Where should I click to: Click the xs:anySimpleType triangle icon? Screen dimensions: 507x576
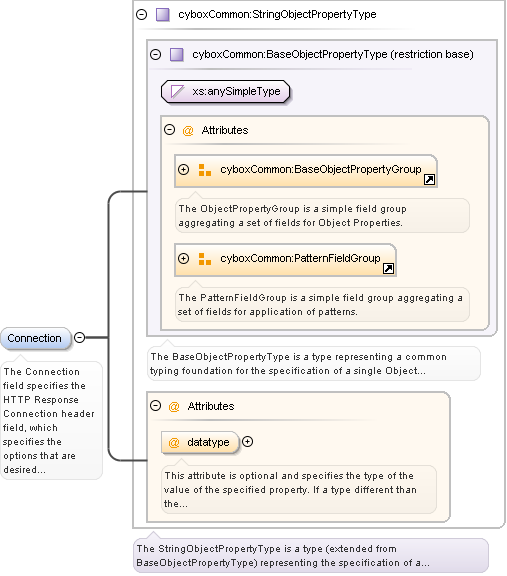point(177,91)
